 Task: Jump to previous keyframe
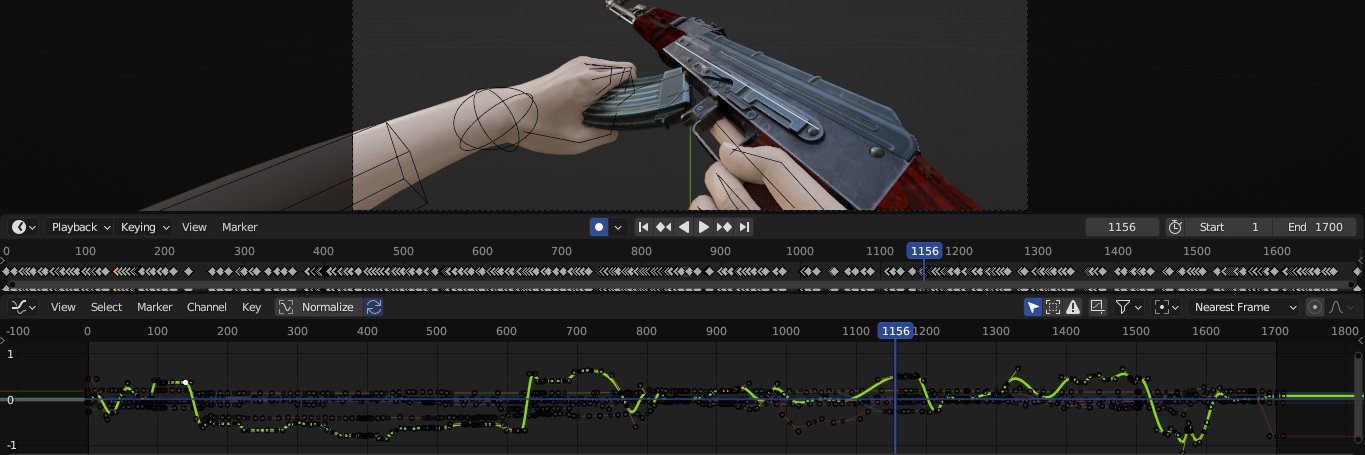click(x=664, y=227)
